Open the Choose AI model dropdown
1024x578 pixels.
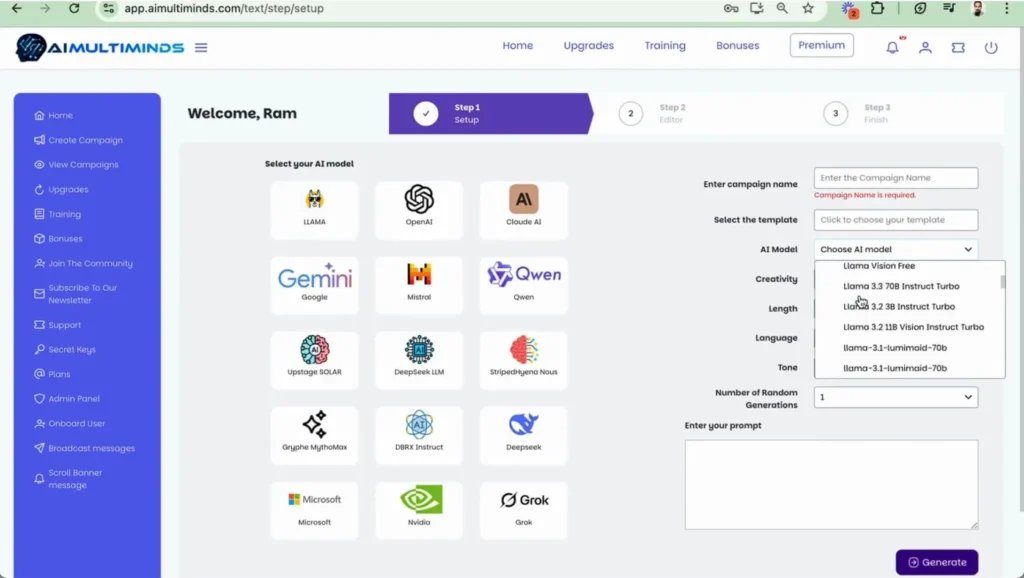click(x=896, y=249)
